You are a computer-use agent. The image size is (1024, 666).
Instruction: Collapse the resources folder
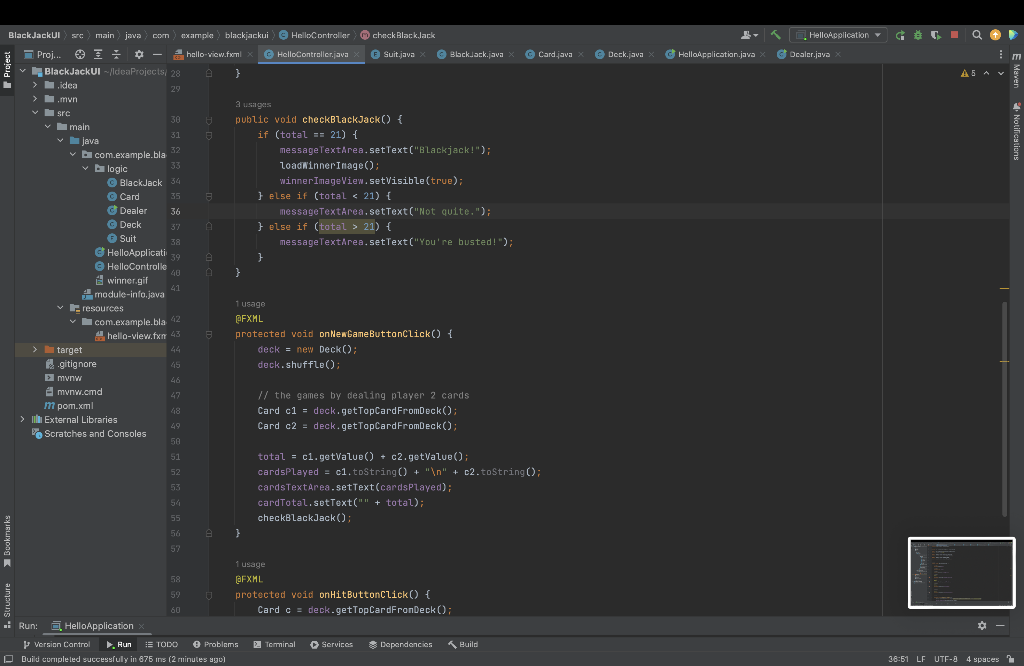[x=61, y=308]
